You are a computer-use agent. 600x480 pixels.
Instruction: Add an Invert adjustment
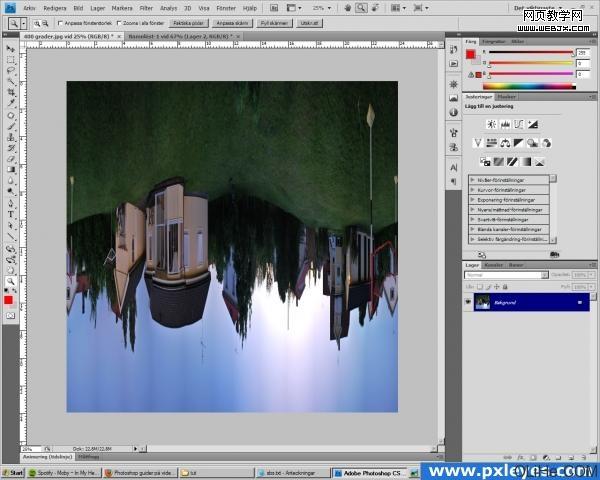point(485,162)
